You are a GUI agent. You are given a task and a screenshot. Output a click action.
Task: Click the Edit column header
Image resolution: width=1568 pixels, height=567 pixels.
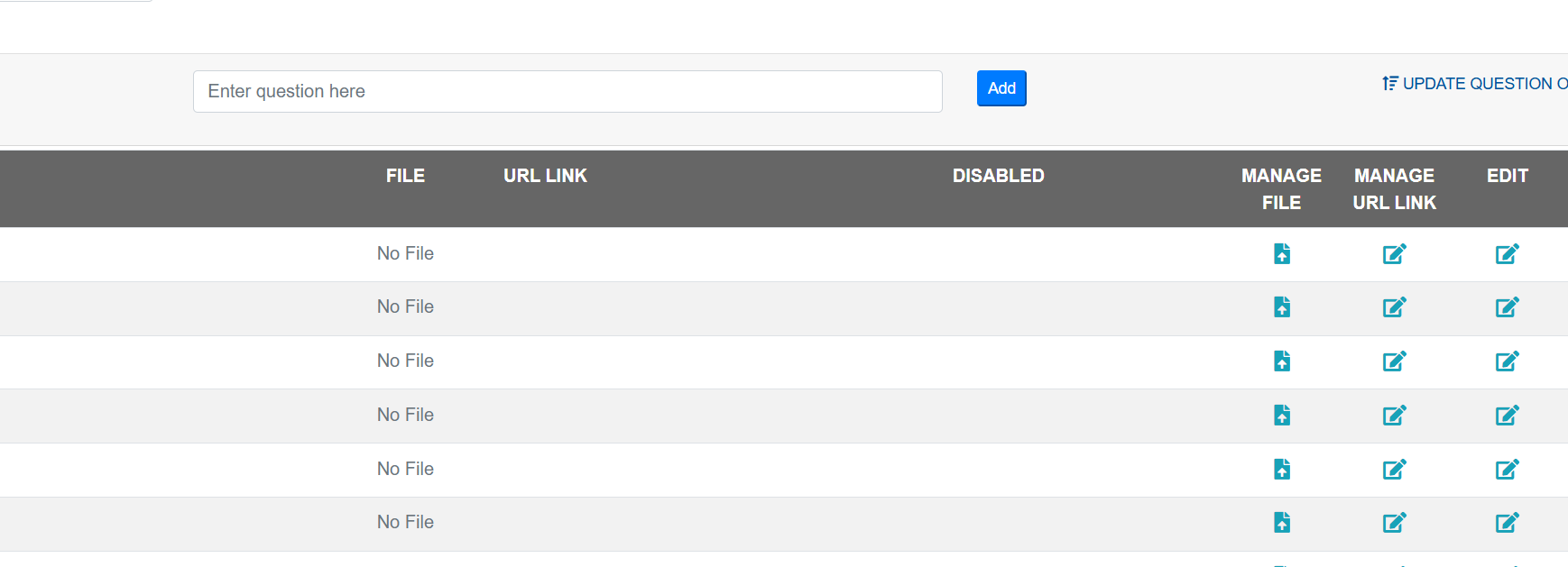click(x=1507, y=176)
